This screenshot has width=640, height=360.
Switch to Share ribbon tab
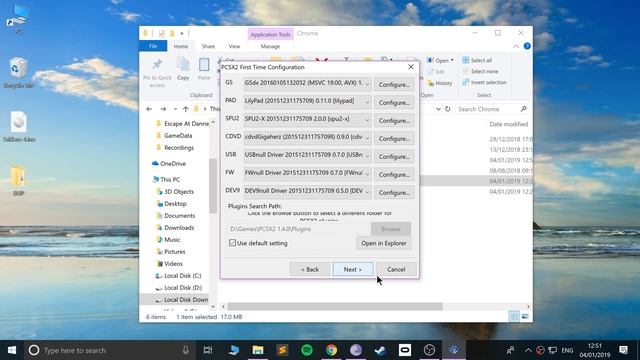(208, 46)
